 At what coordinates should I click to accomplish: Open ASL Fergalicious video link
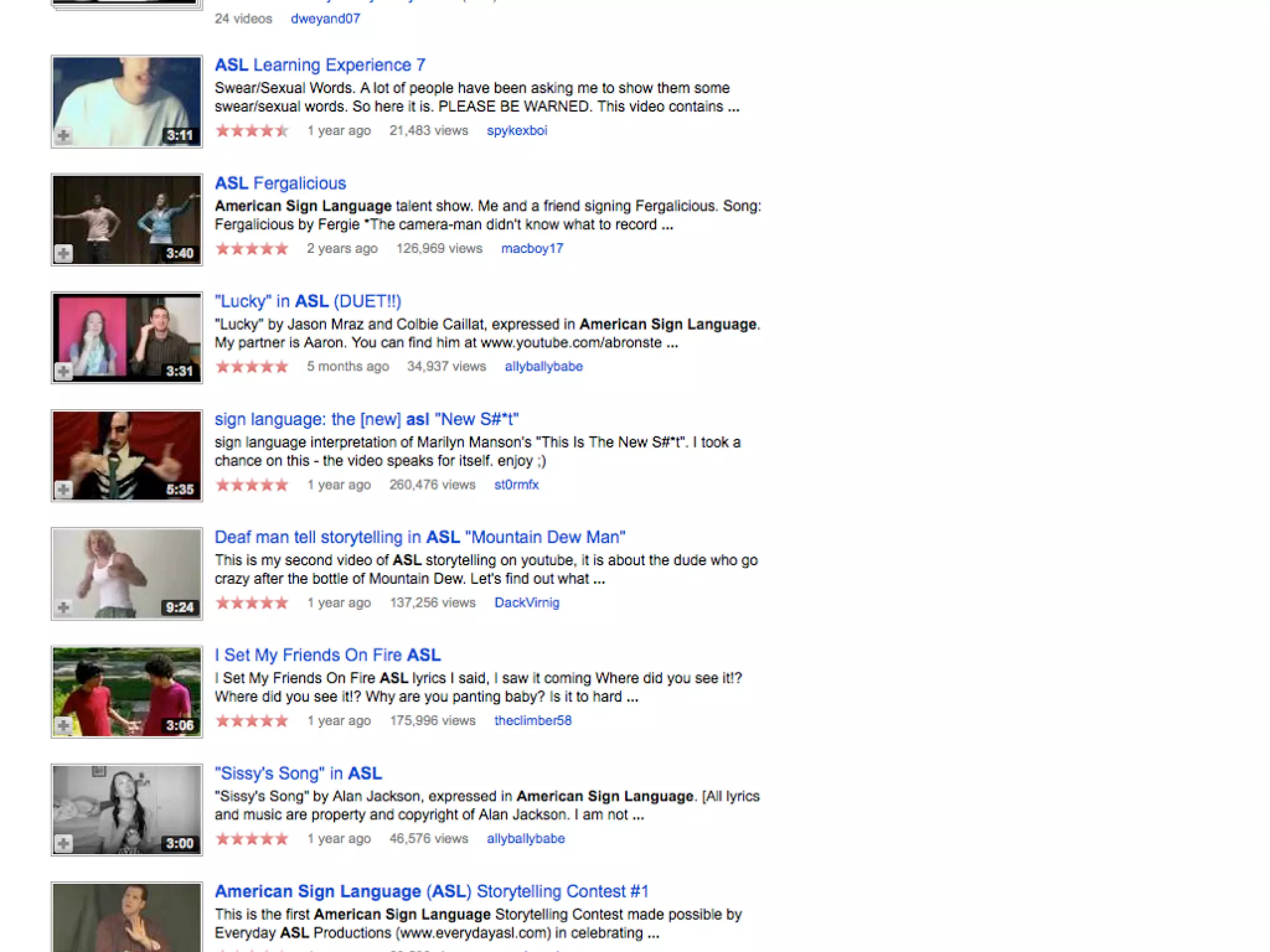point(280,183)
